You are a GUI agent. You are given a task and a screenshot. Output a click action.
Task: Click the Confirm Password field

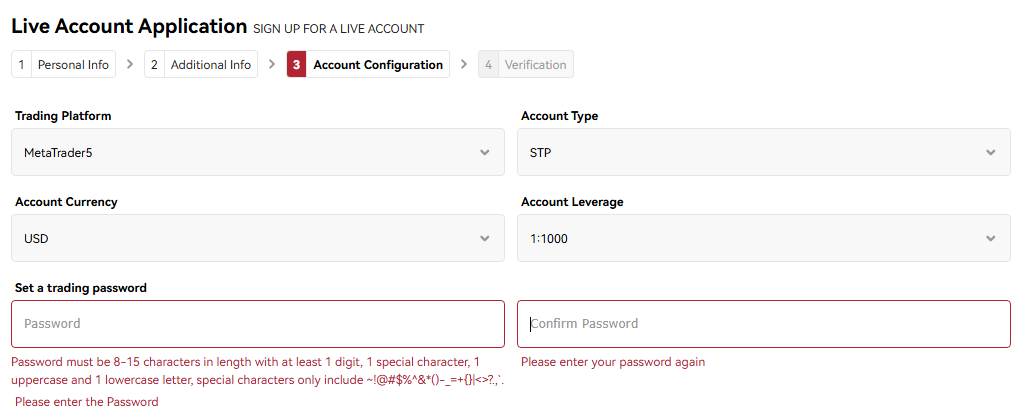click(763, 324)
